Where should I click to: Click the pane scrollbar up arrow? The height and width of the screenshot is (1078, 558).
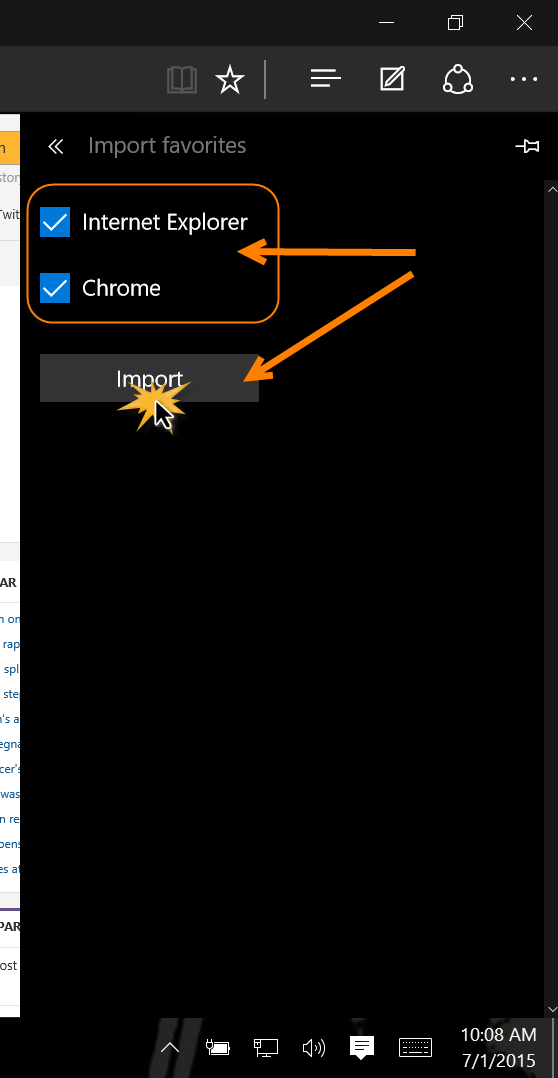[551, 188]
